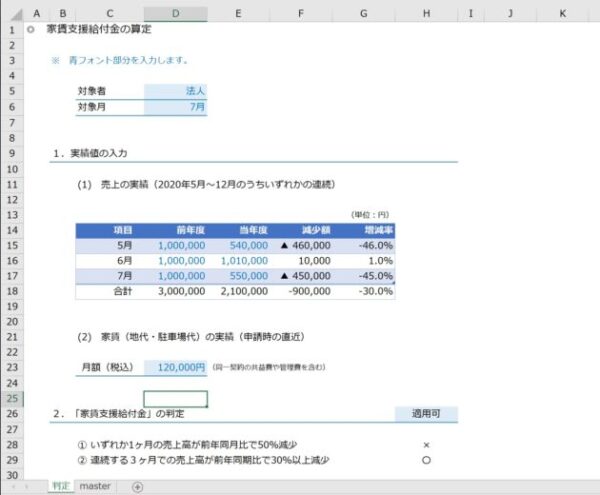Select column H header

tap(426, 14)
